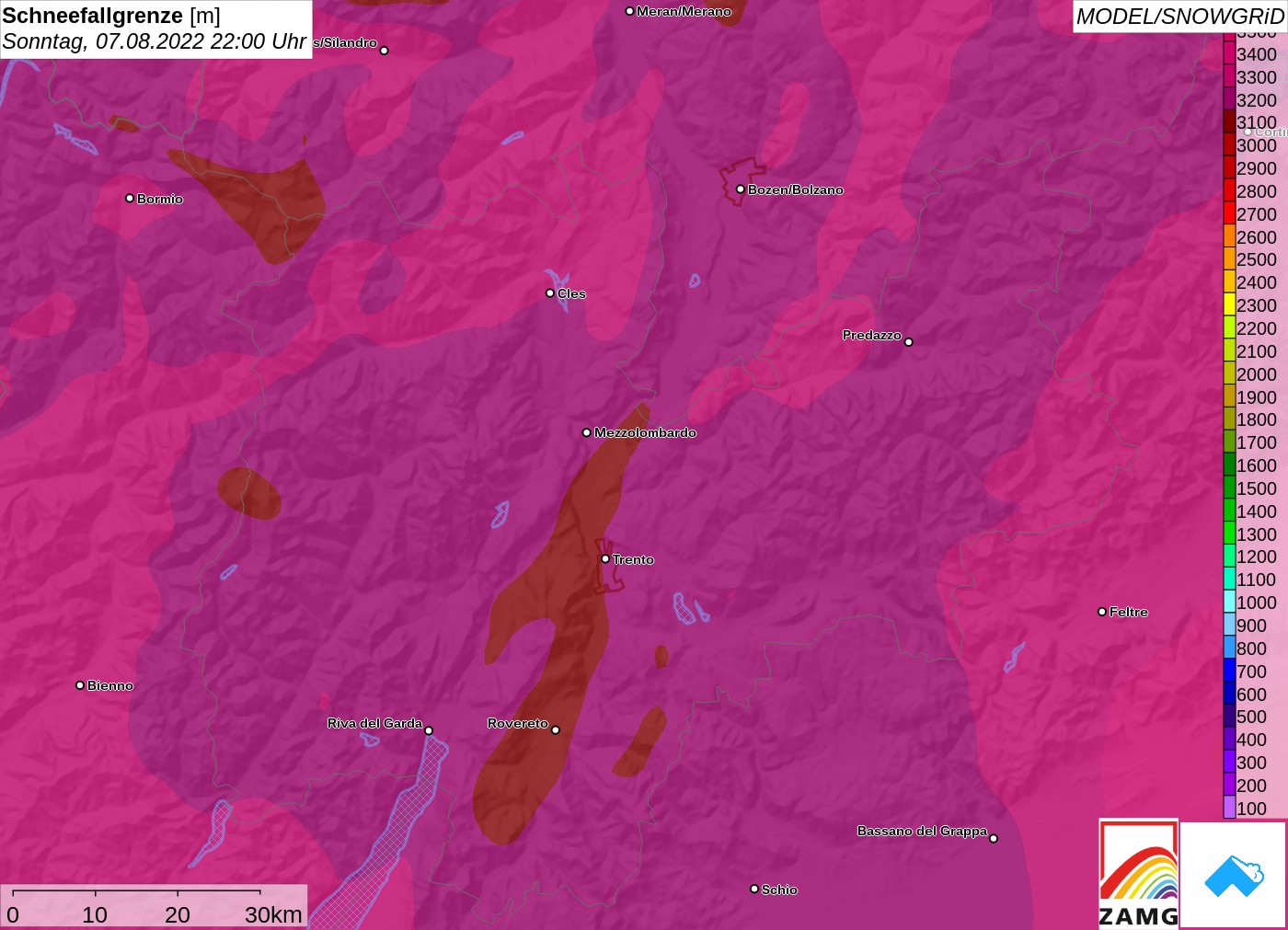
Task: Click the Riva del Garda label
Action: coord(375,723)
